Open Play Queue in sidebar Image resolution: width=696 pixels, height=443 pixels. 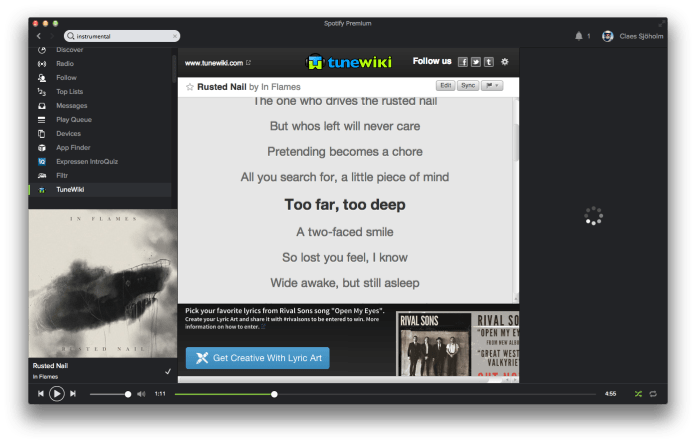click(74, 119)
